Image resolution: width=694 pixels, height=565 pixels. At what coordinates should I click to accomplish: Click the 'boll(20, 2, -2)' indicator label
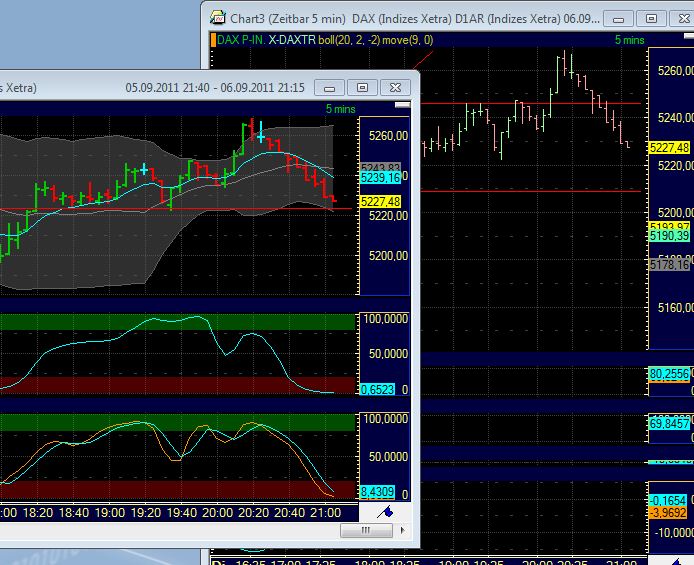pos(349,40)
